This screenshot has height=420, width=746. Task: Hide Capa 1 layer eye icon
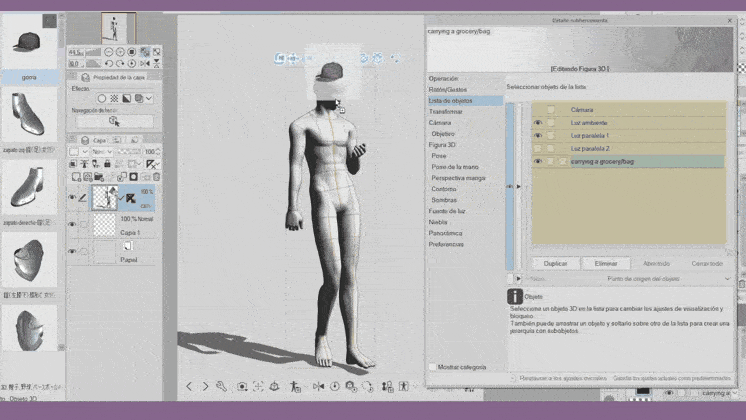point(72,224)
